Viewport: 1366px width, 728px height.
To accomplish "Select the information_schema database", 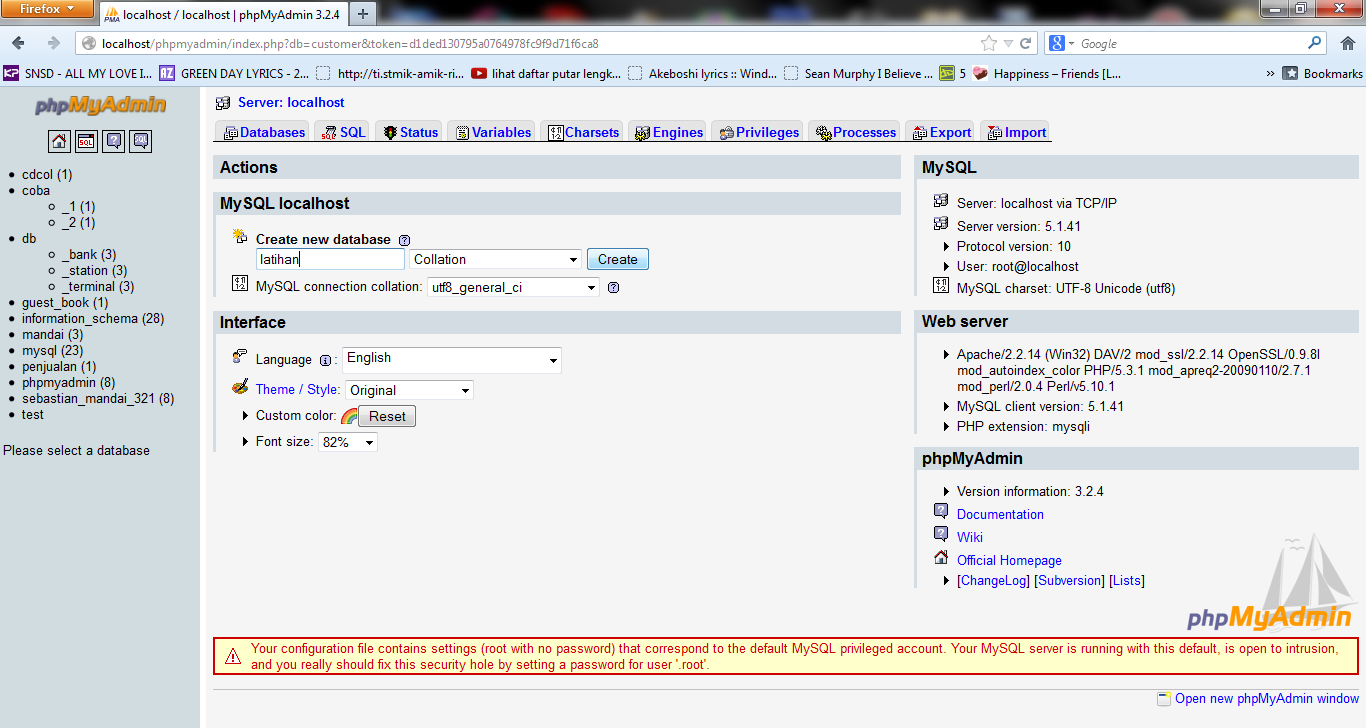I will point(93,318).
